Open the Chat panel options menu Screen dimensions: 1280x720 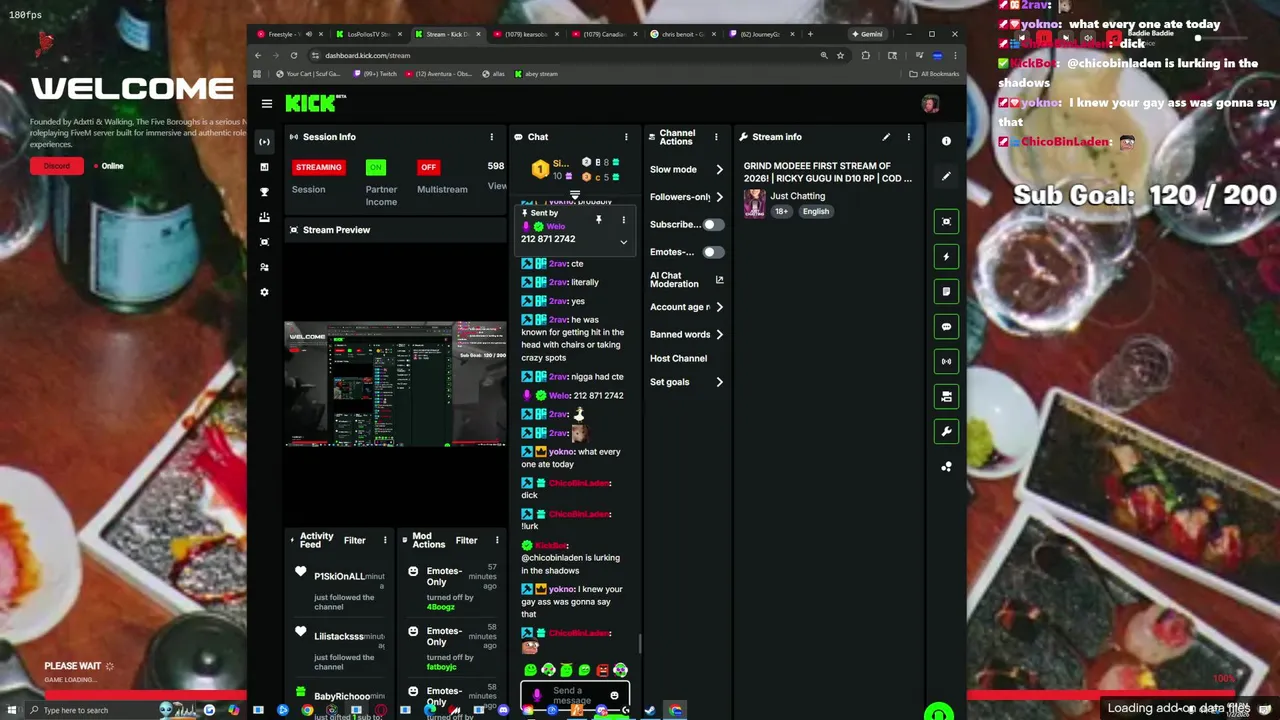coord(626,137)
